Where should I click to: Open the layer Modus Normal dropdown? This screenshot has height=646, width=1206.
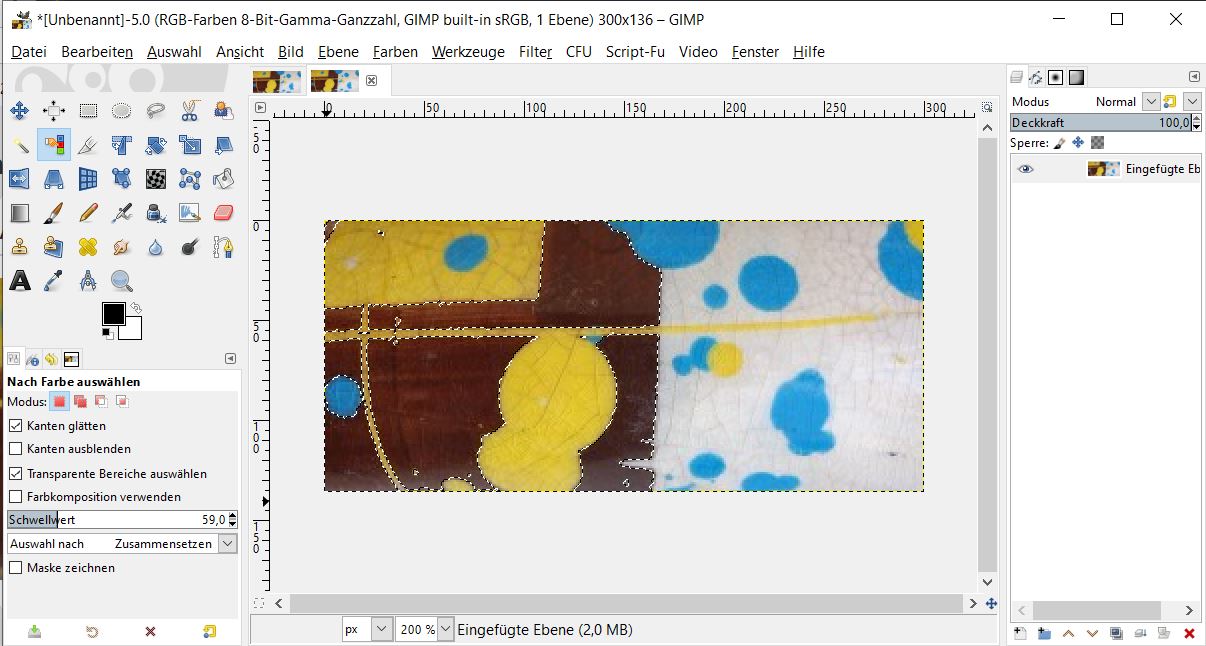[1150, 101]
